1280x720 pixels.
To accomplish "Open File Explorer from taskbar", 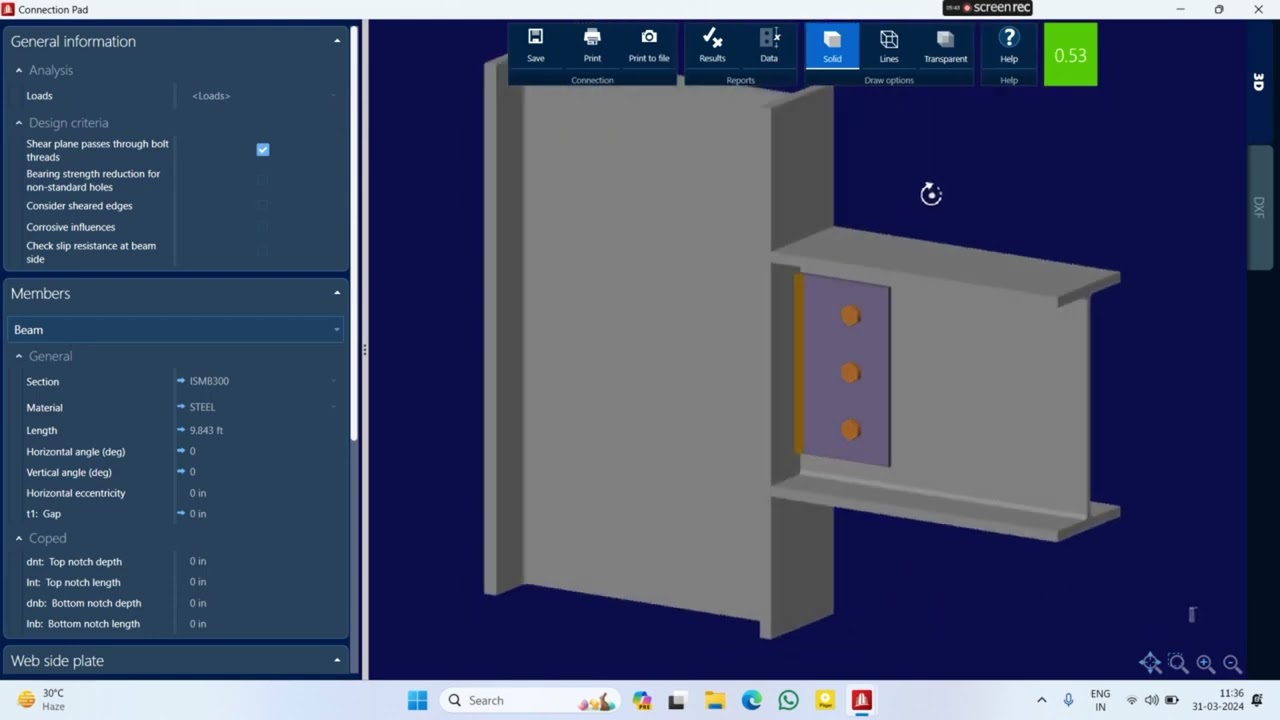I will [714, 700].
